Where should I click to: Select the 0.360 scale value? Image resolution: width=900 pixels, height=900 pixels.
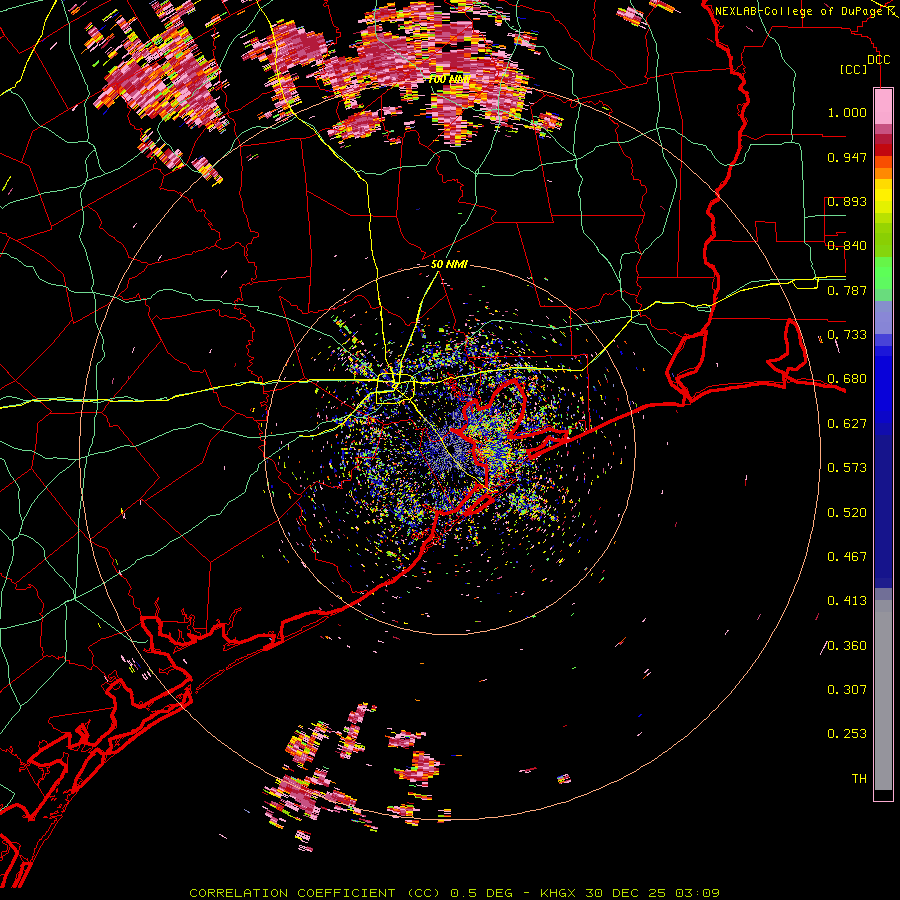click(x=847, y=646)
